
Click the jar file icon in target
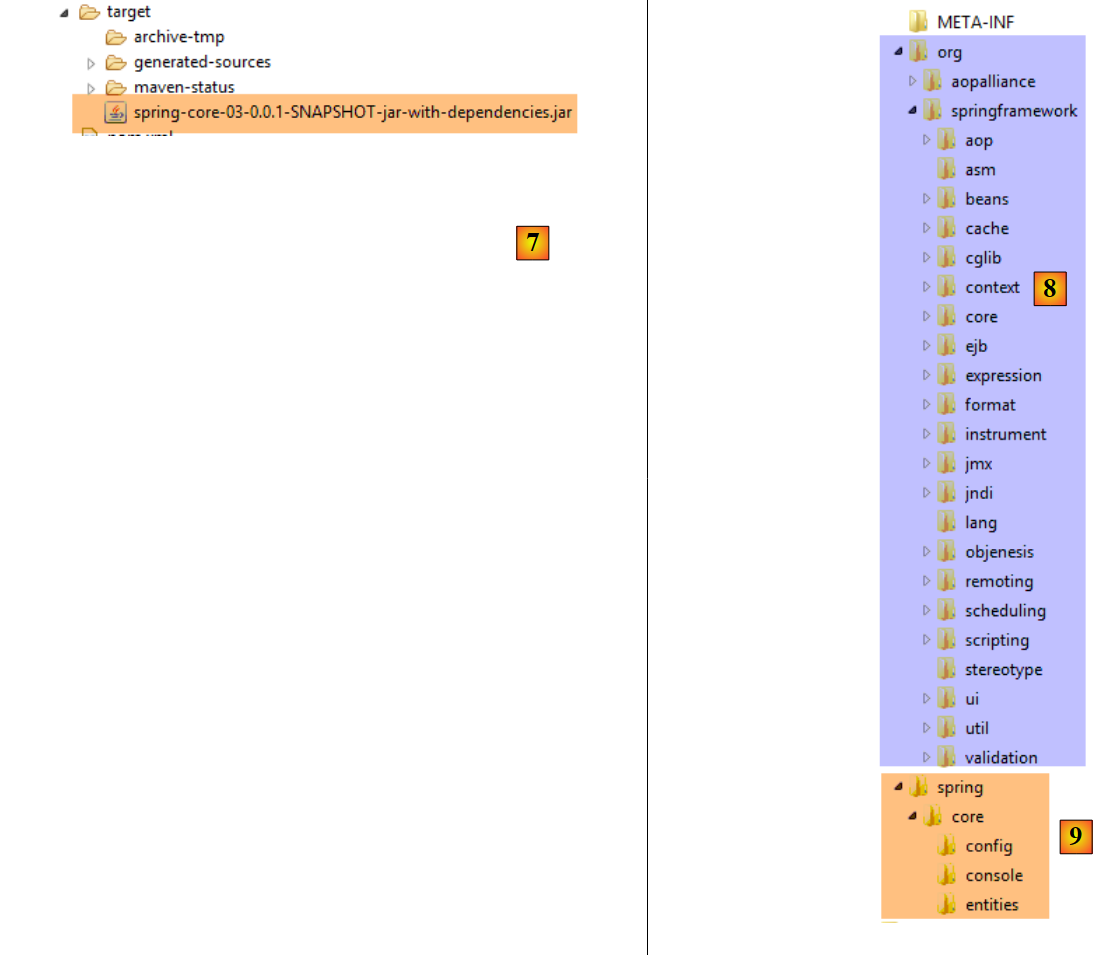(x=116, y=112)
